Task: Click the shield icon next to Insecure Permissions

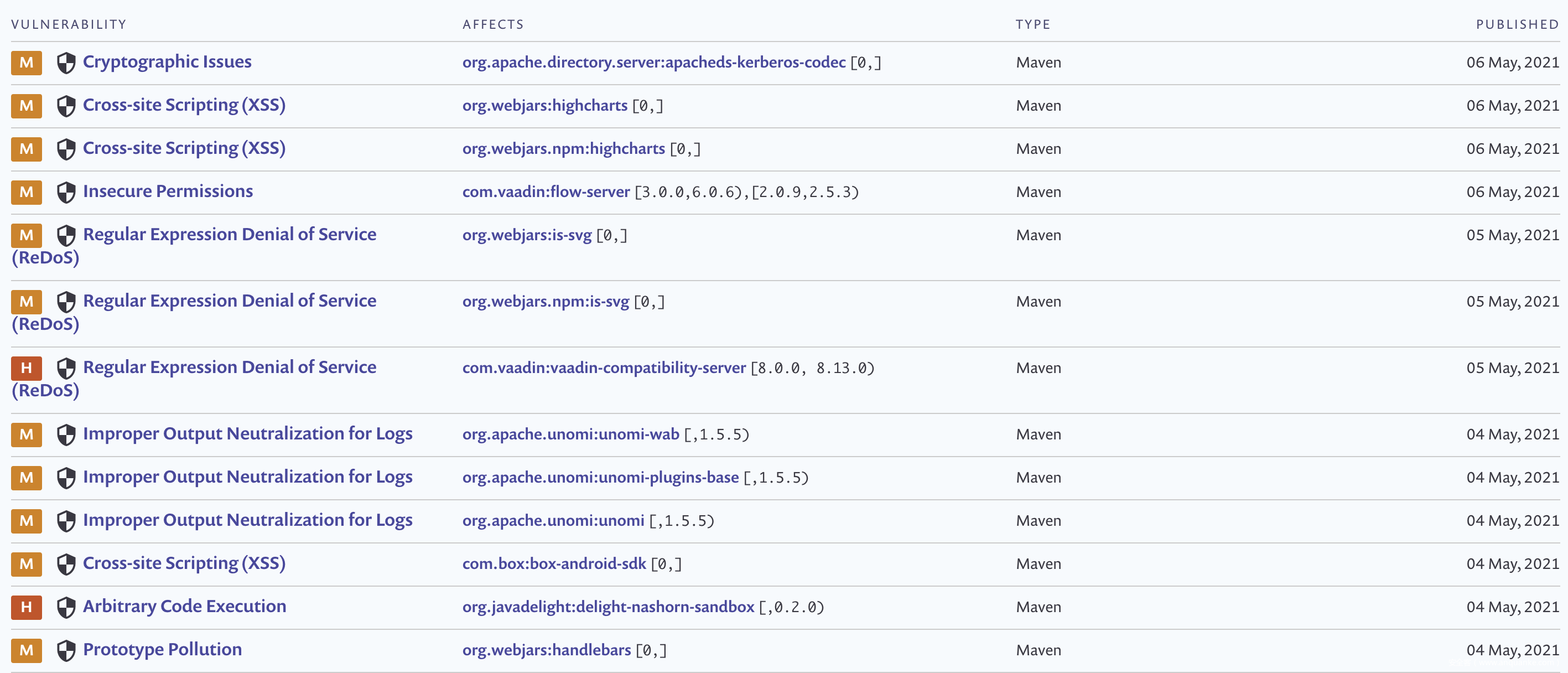Action: [x=66, y=192]
